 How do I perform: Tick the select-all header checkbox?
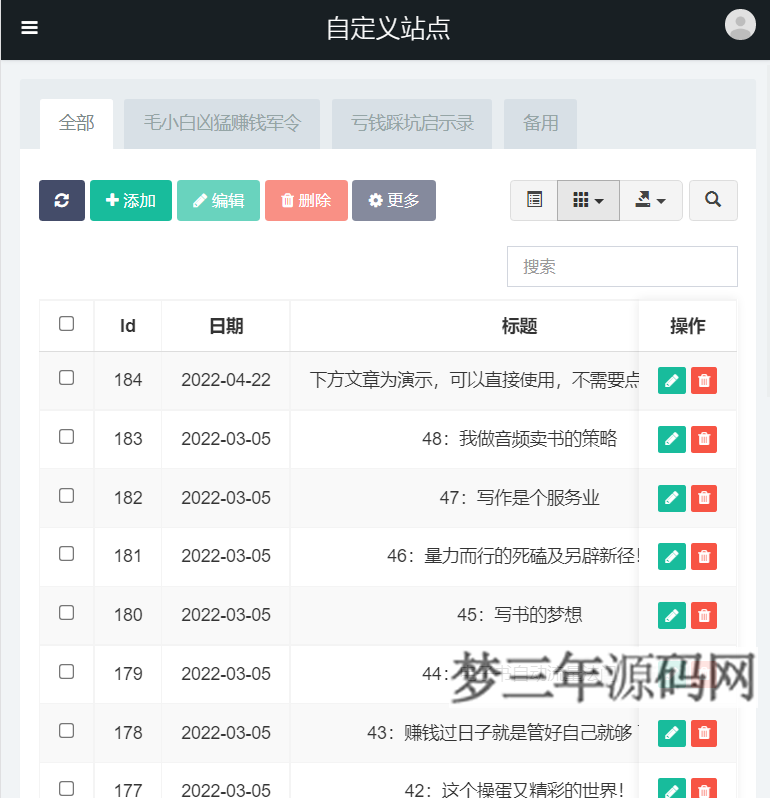(x=66, y=324)
